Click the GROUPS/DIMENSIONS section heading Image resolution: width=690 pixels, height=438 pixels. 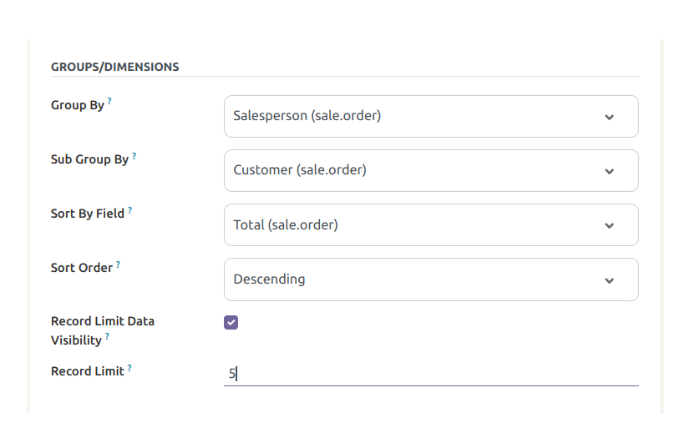pos(115,67)
